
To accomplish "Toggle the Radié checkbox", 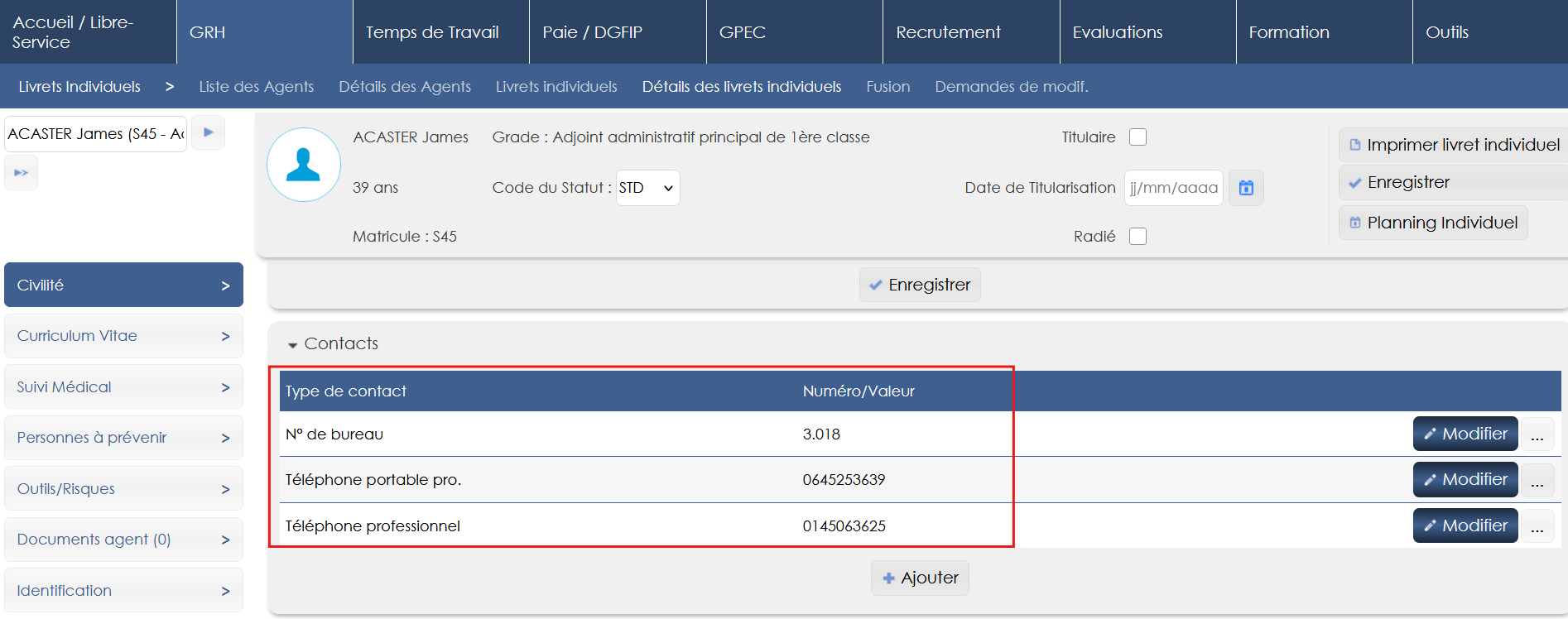I will tap(1138, 237).
